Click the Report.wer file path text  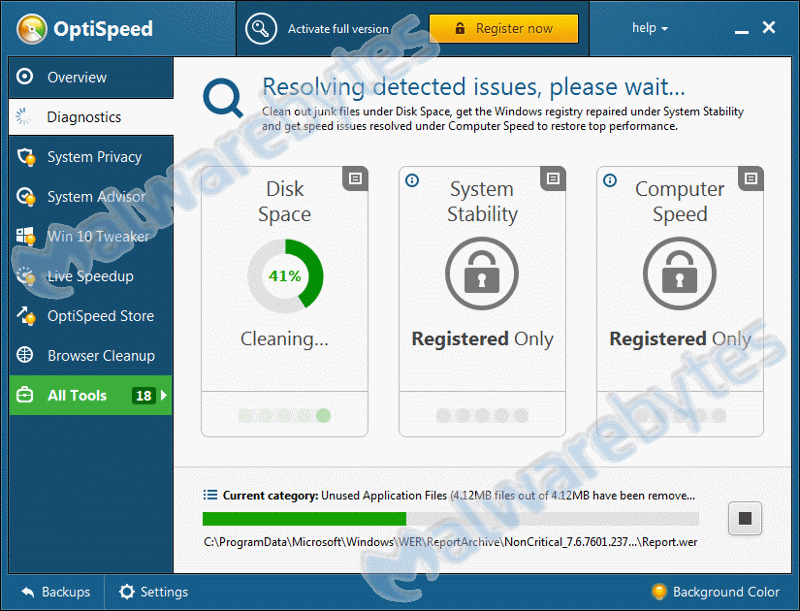click(x=451, y=542)
